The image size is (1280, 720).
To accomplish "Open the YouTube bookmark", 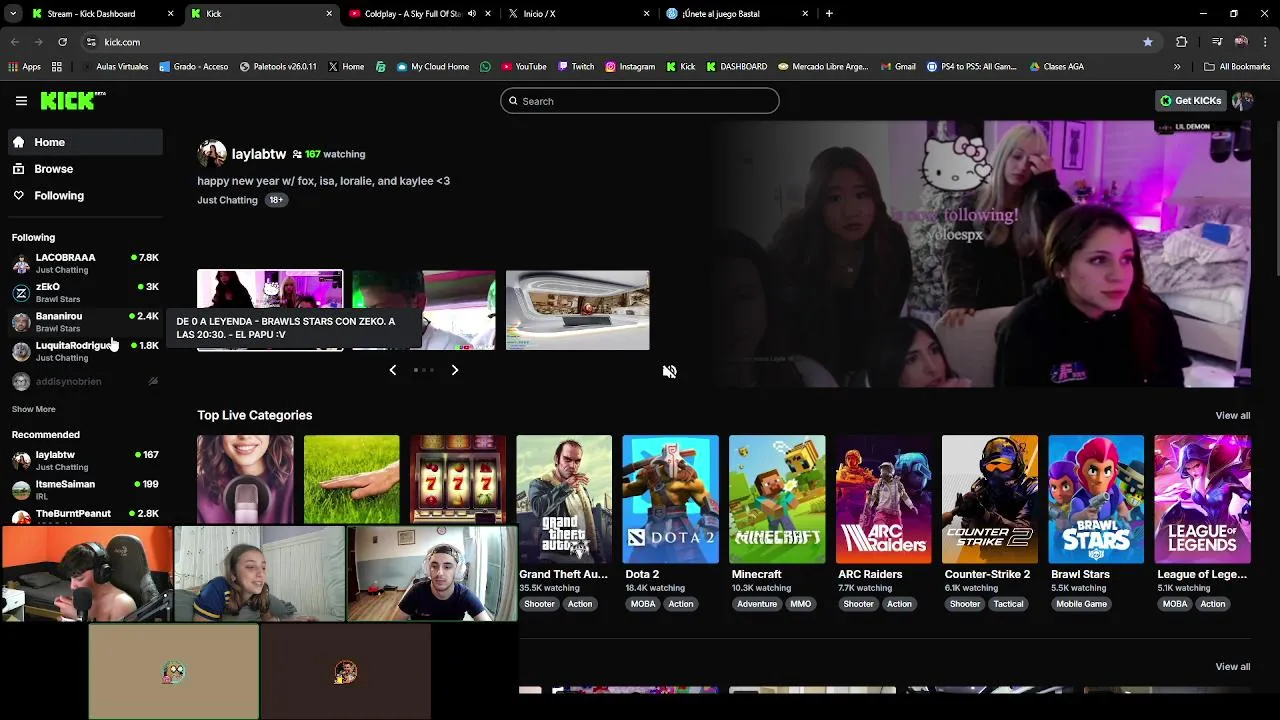I will point(524,67).
